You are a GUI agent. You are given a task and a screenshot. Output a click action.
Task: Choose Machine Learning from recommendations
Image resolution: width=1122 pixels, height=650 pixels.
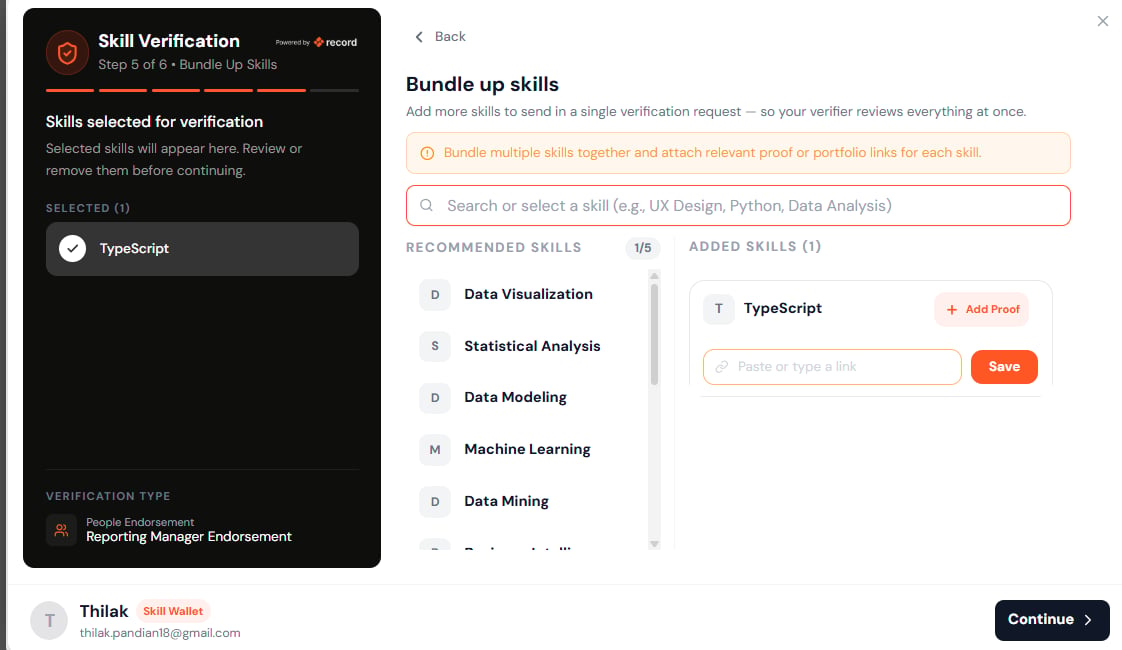527,450
